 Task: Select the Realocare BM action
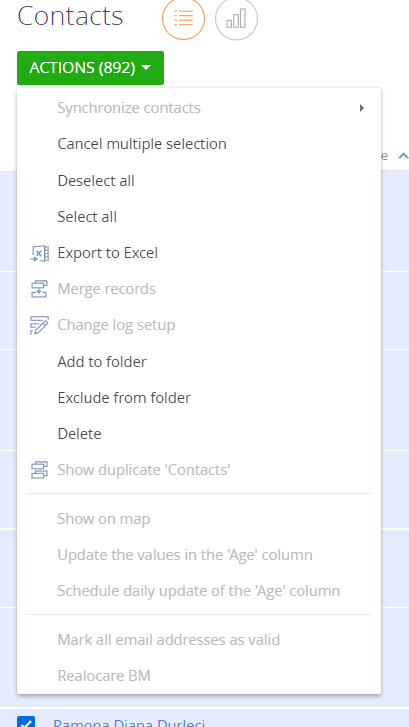tap(104, 676)
